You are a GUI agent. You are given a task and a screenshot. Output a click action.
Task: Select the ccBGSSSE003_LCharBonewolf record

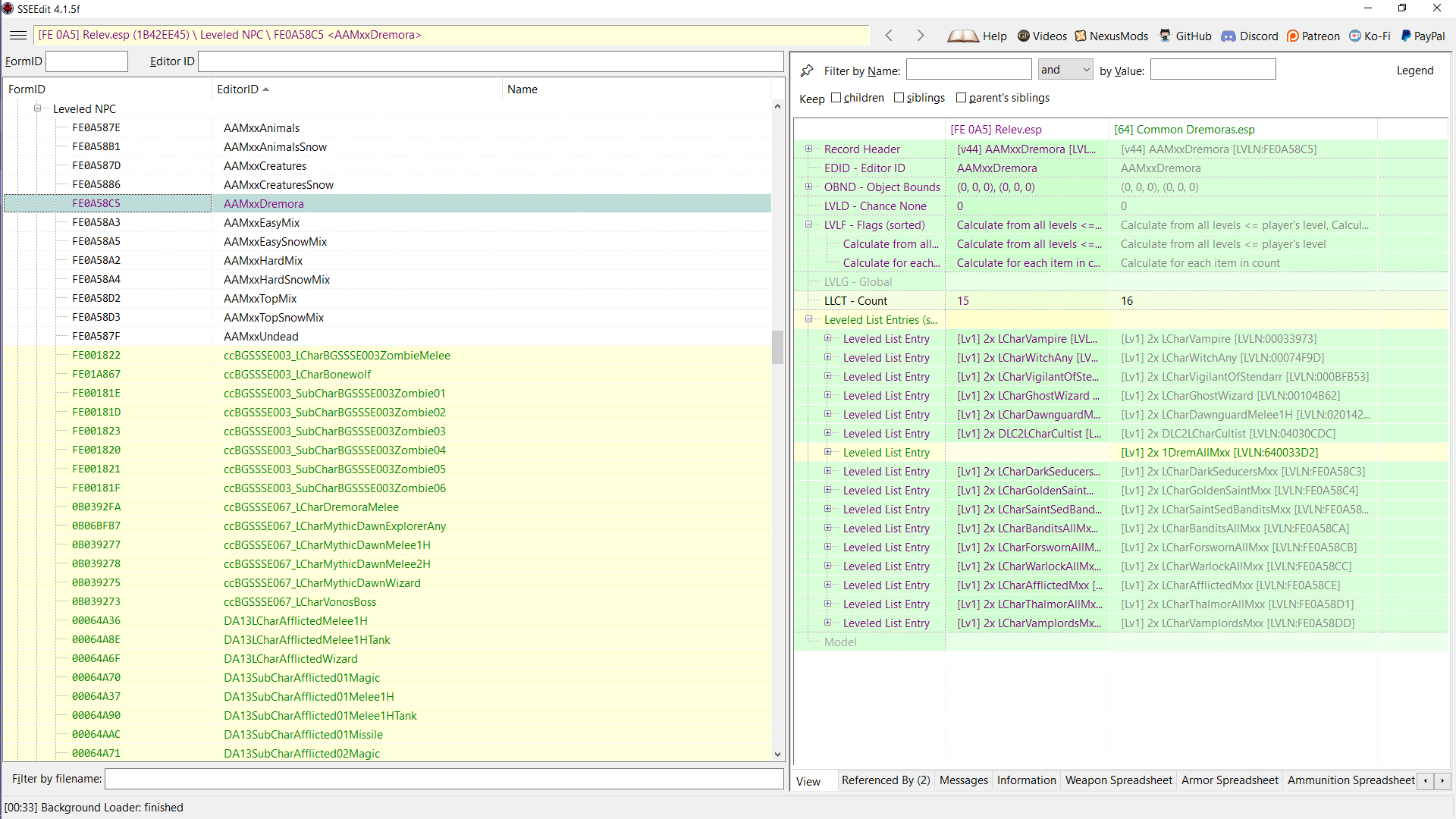coord(388,374)
